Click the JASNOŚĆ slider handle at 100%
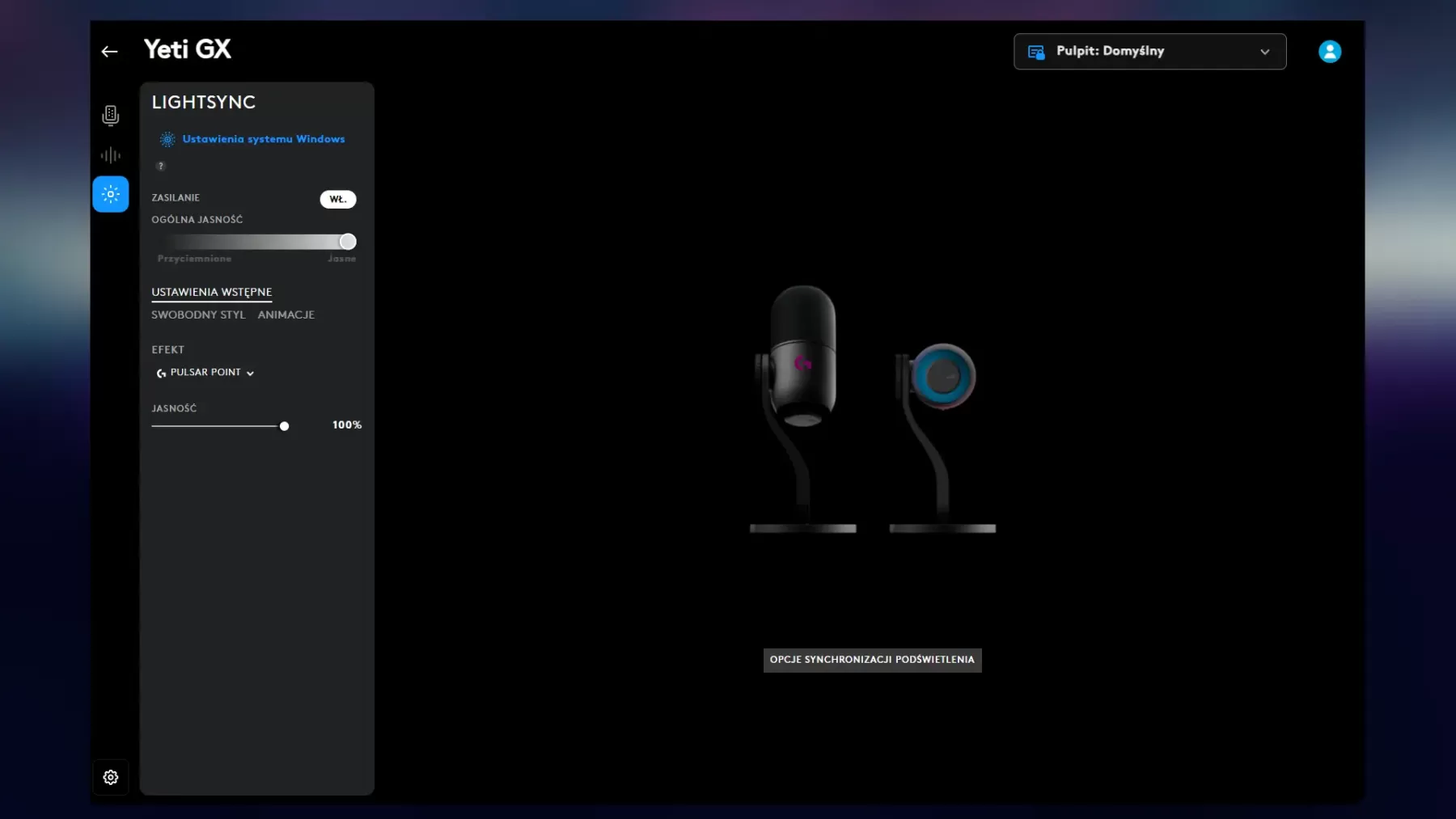Viewport: 1456px width, 819px height. (x=284, y=426)
